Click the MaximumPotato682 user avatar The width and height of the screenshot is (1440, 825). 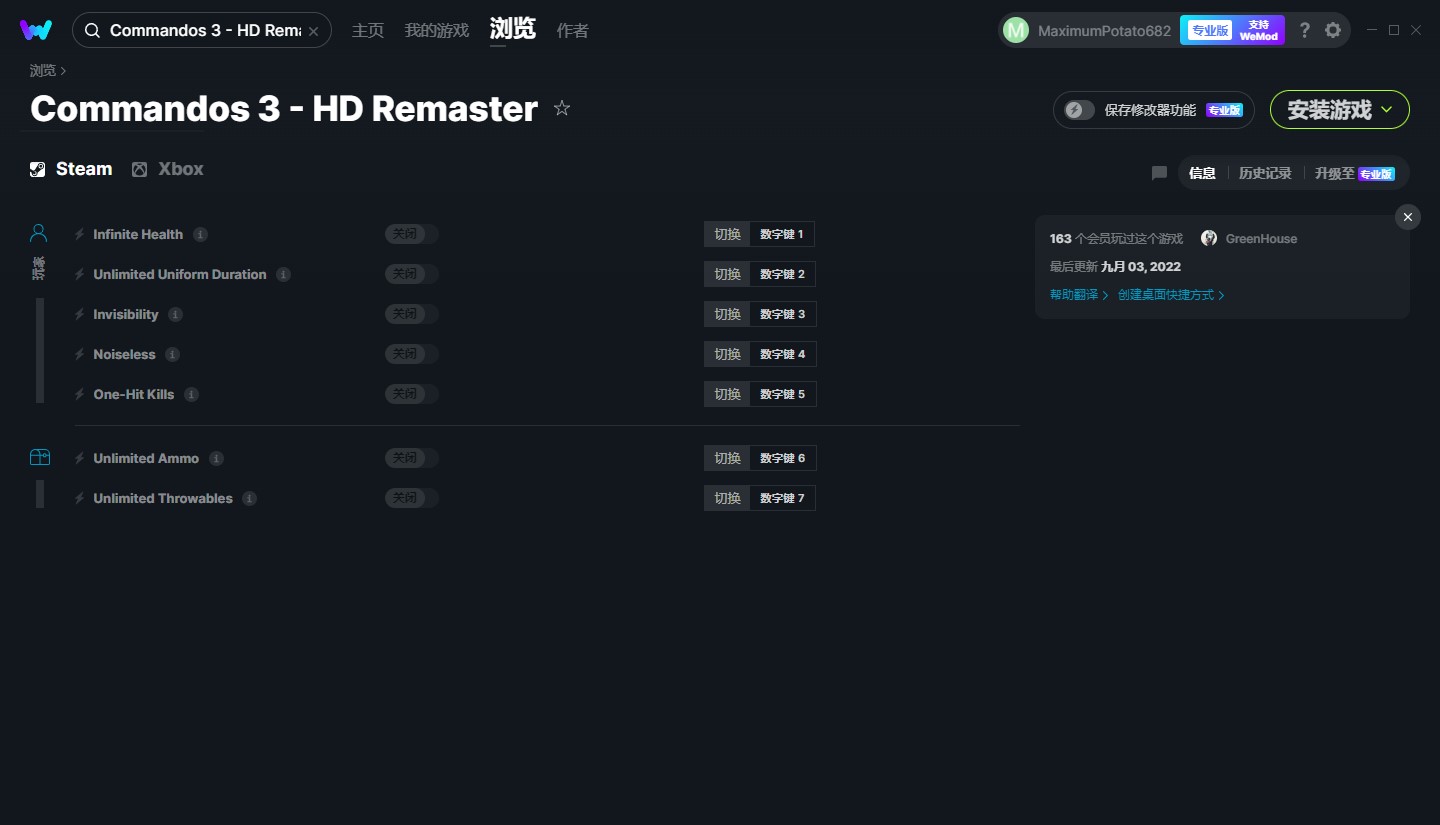tap(1016, 31)
